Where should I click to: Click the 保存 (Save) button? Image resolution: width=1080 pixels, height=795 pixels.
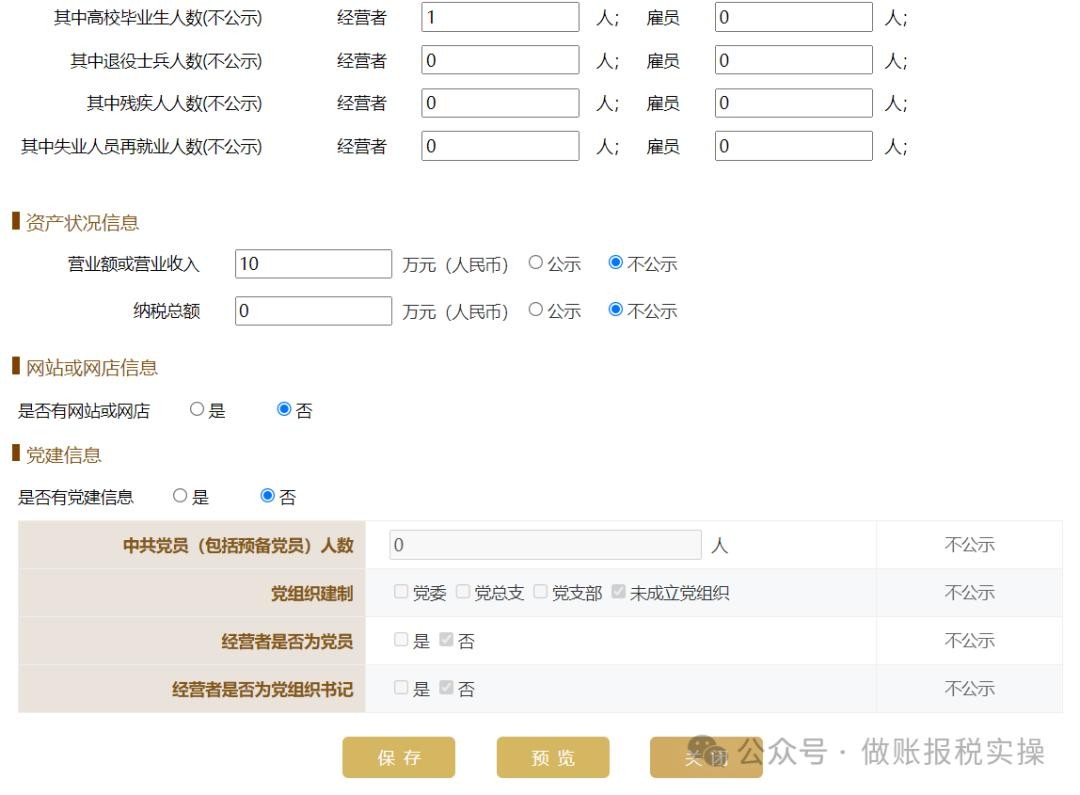tap(398, 757)
